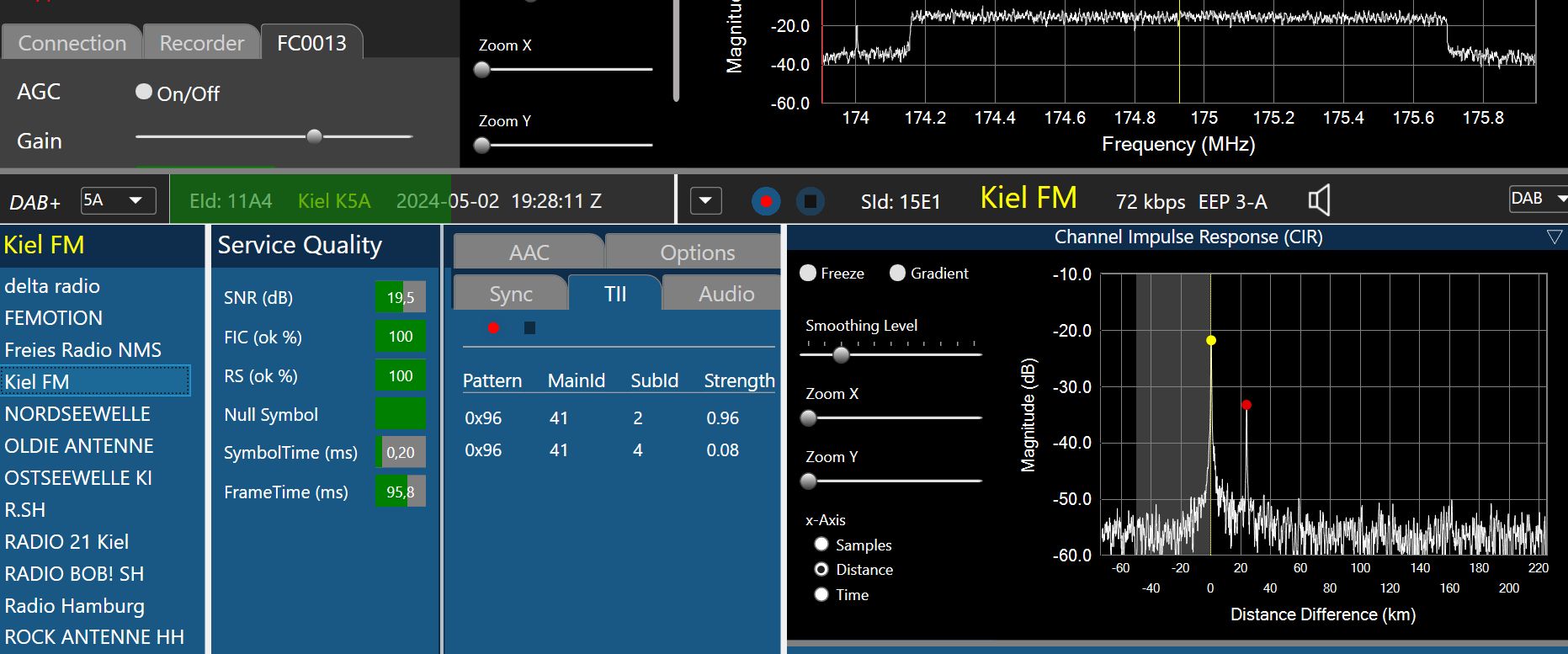Click the yellow peak marker in CIR plot
Viewport: 1568px width, 654px height.
point(1210,340)
